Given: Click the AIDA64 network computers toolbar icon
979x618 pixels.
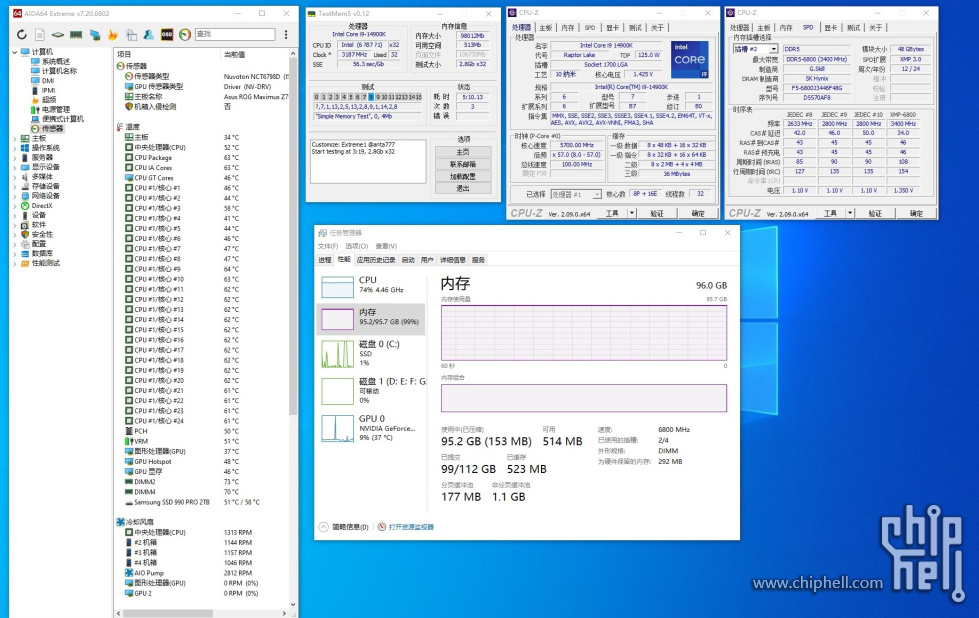Looking at the screenshot, I should (x=95, y=35).
